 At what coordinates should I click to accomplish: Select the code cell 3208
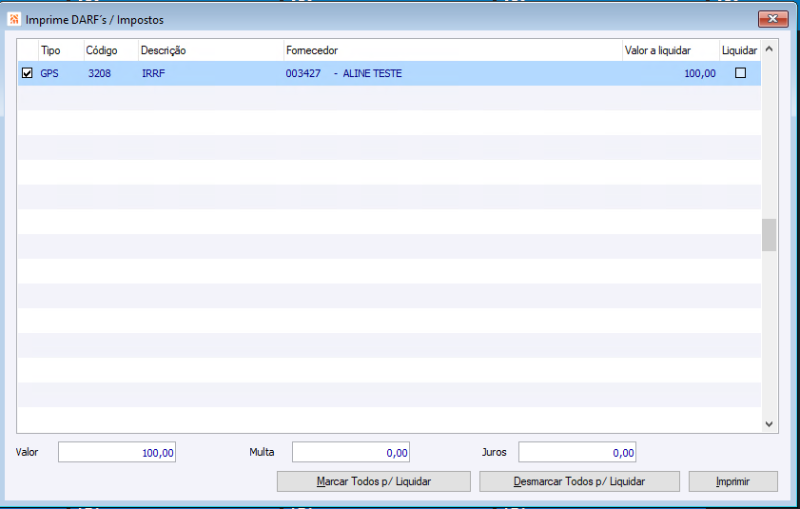[99, 73]
